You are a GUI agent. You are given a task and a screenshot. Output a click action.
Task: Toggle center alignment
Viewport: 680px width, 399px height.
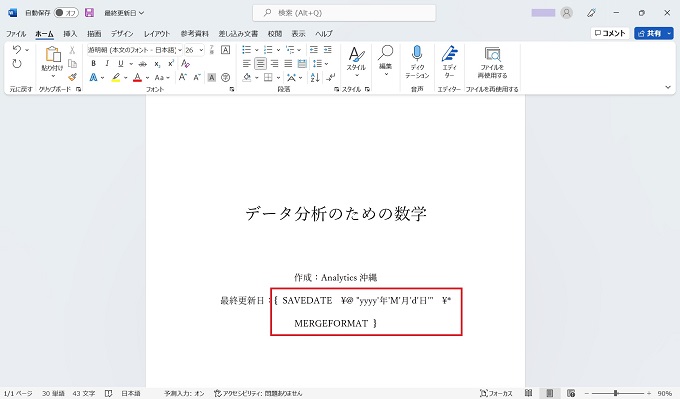pos(260,64)
